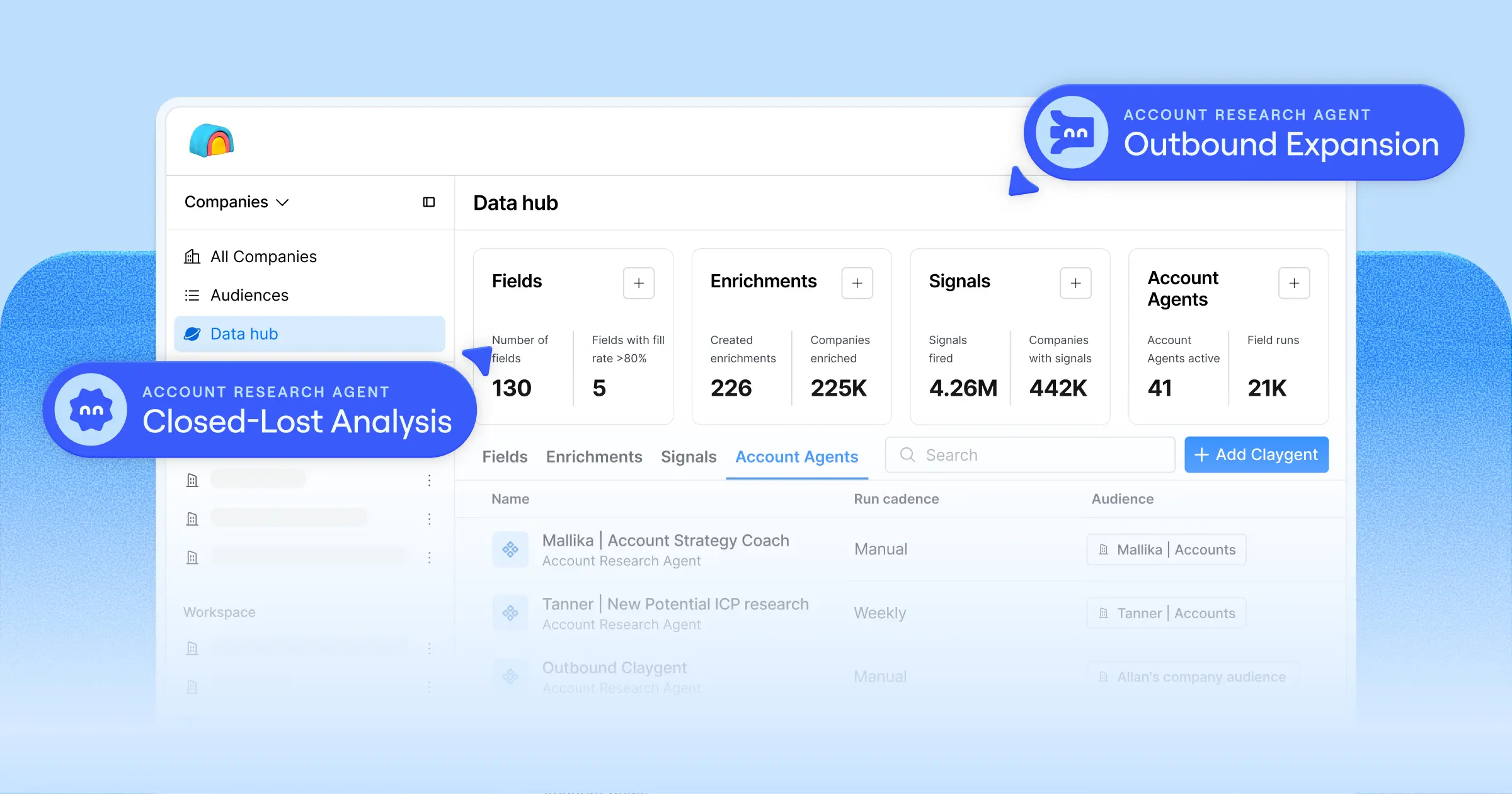Viewport: 1512px width, 794px height.
Task: Click the Workspace section label
Action: tap(219, 613)
